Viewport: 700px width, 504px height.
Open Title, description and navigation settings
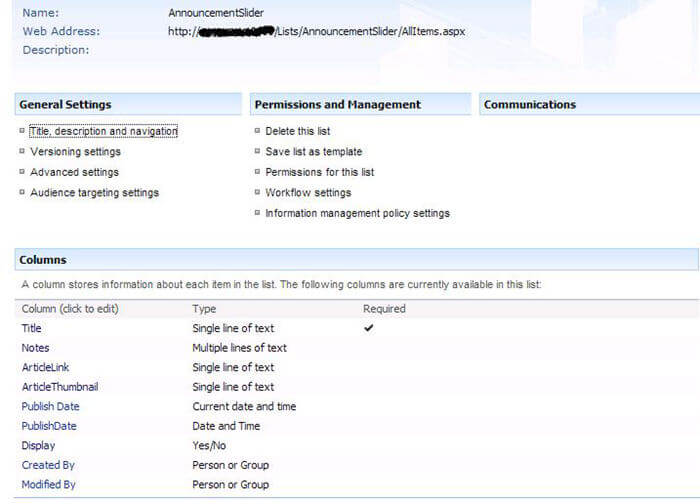tap(104, 131)
